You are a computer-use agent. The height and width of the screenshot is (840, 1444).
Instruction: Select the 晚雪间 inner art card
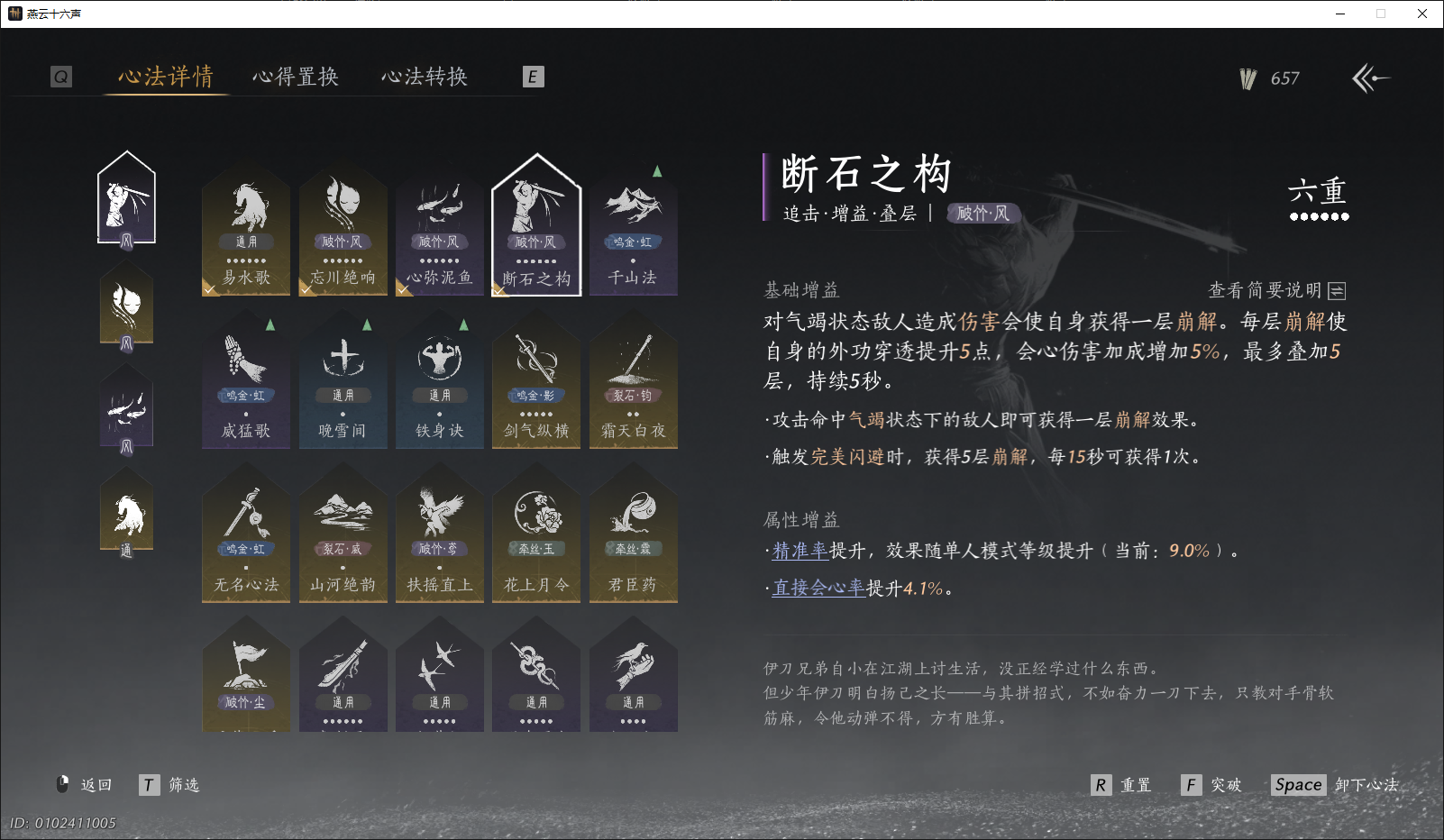click(343, 380)
